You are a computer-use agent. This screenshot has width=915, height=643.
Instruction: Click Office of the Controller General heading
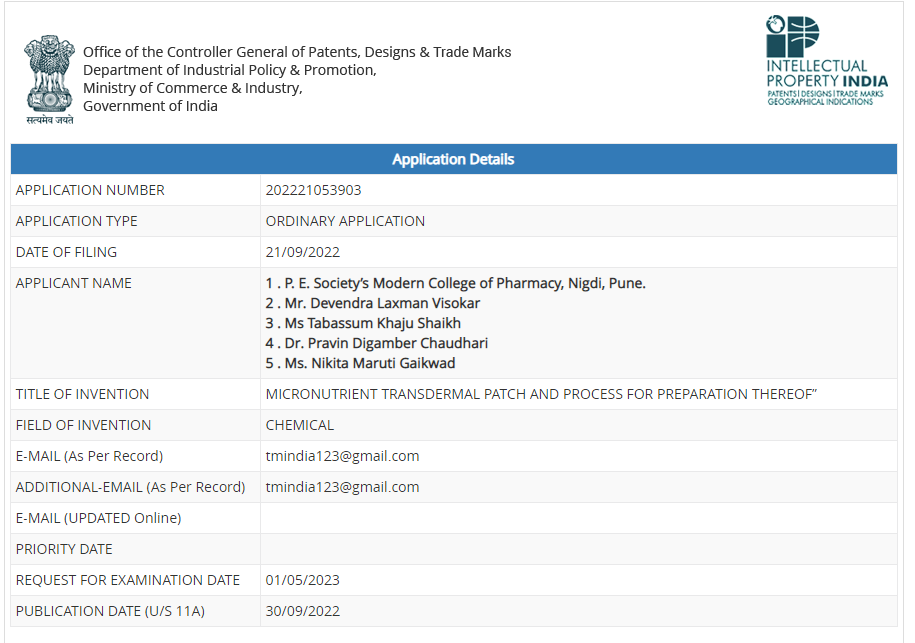pyautogui.click(x=297, y=52)
